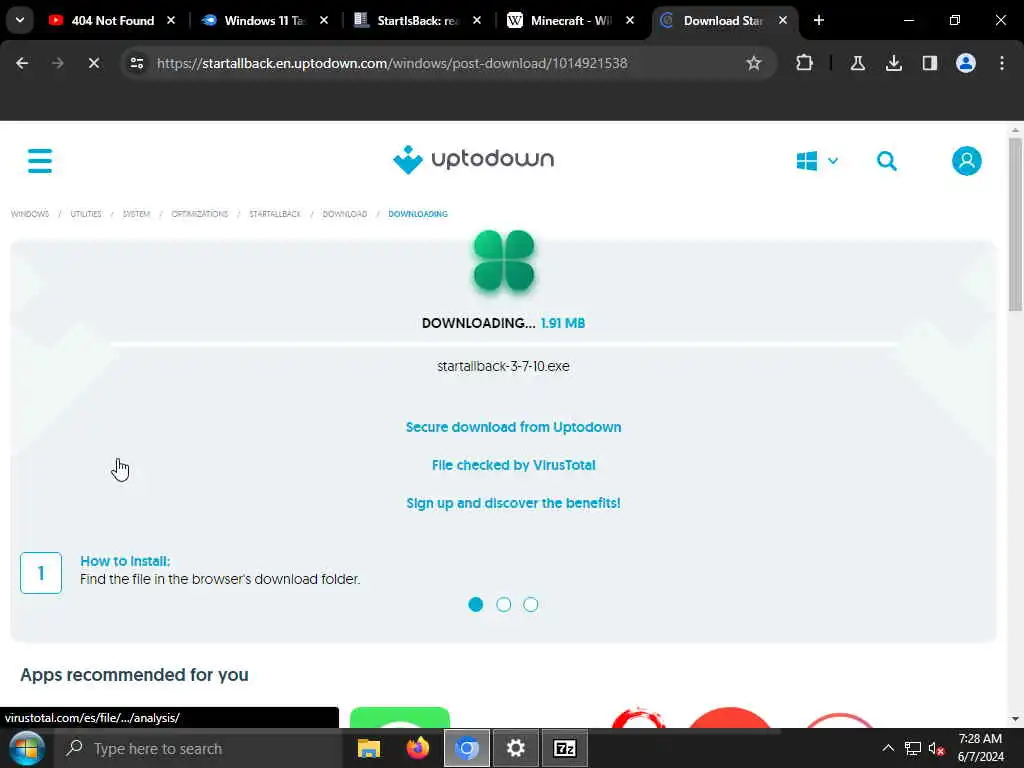Open File Explorer from the taskbar

pos(368,748)
